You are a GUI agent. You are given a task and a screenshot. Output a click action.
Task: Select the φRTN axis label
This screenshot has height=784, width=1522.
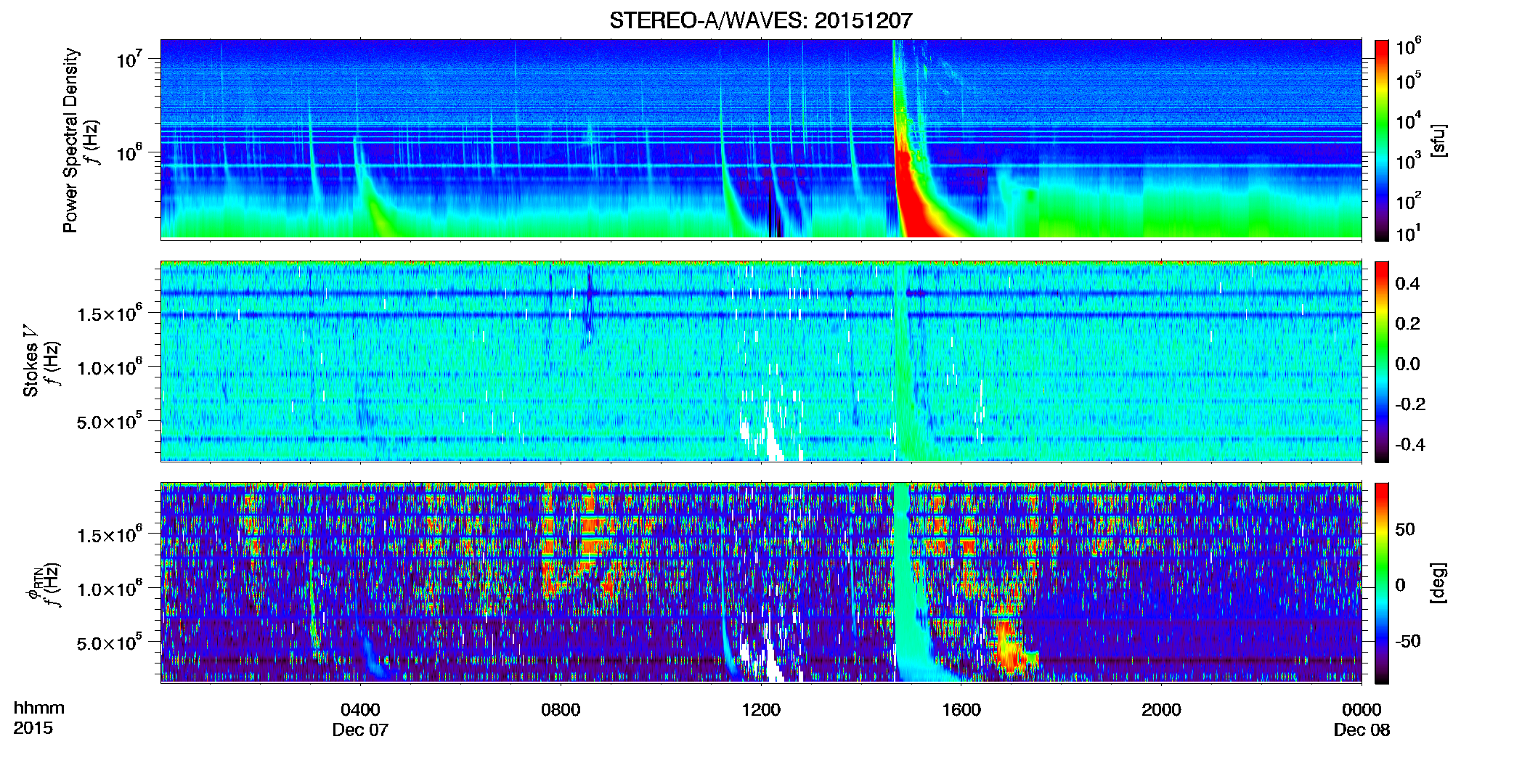click(33, 583)
